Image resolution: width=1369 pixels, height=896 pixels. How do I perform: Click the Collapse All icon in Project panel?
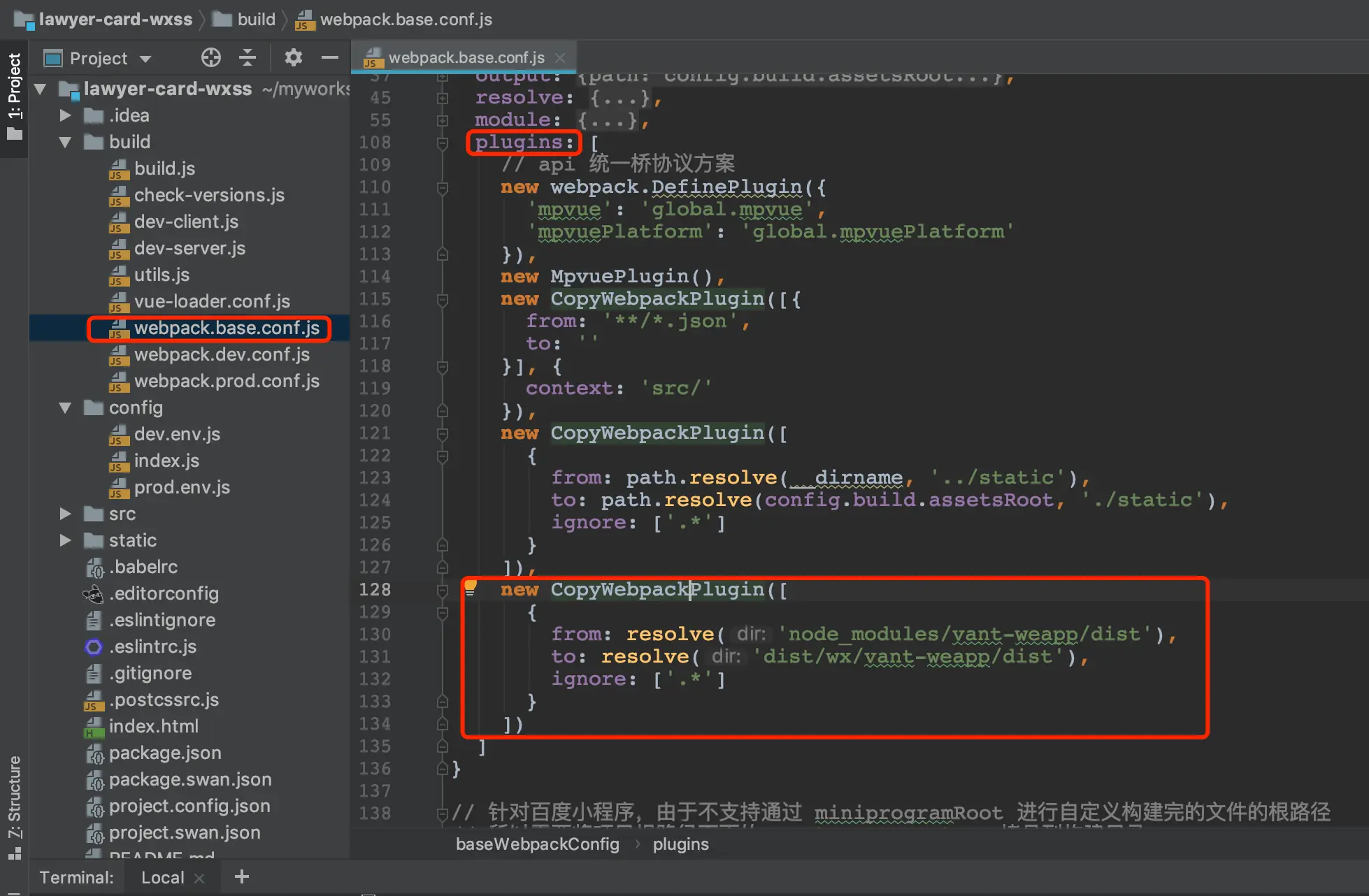click(248, 58)
